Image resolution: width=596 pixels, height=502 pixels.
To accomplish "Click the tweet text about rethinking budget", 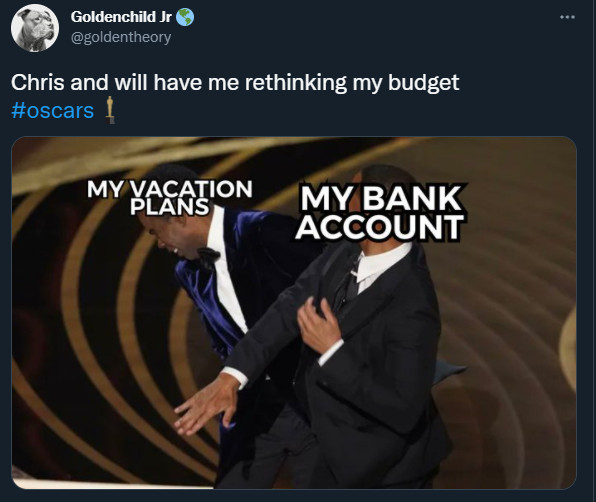I will pos(235,82).
